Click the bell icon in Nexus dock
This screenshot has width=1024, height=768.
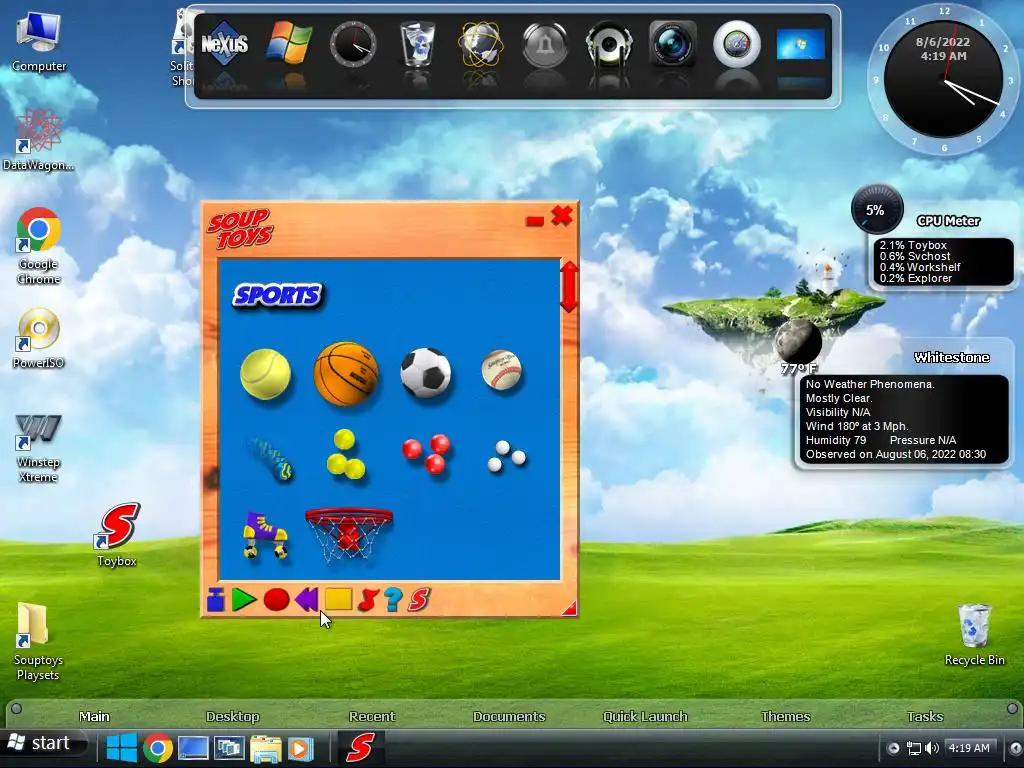coord(545,44)
